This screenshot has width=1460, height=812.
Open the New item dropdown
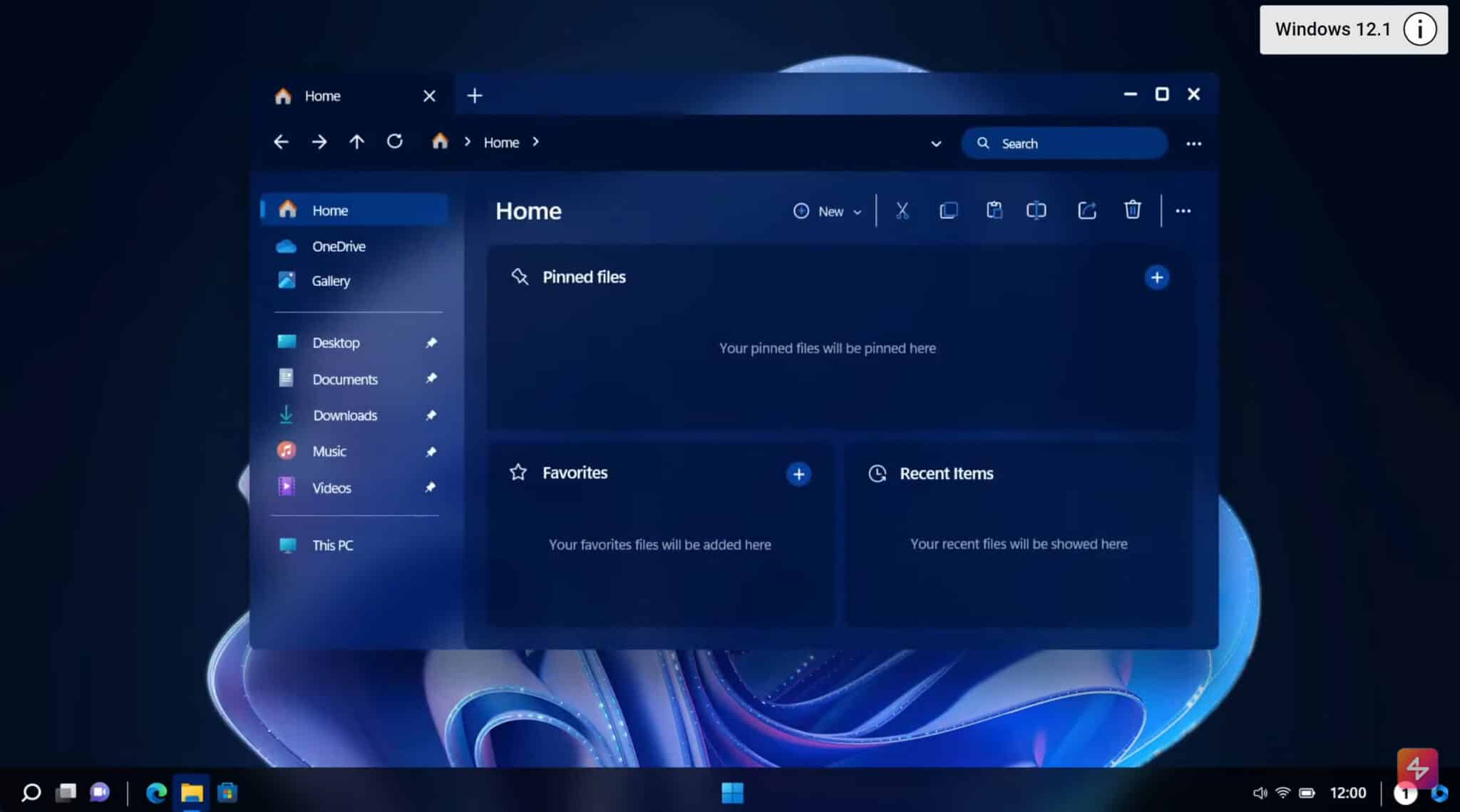(826, 211)
